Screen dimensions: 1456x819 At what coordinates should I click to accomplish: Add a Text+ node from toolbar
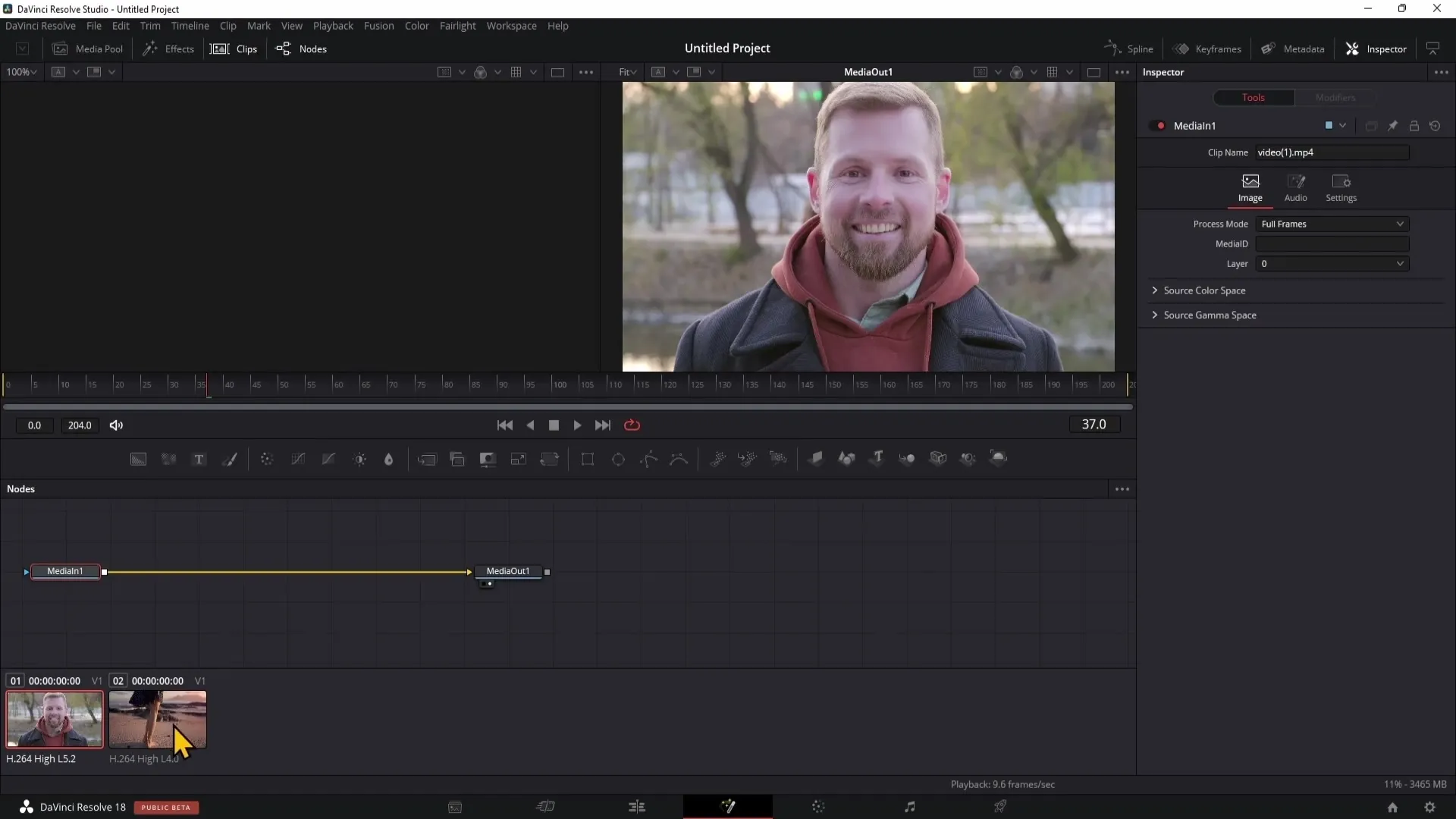click(x=199, y=459)
